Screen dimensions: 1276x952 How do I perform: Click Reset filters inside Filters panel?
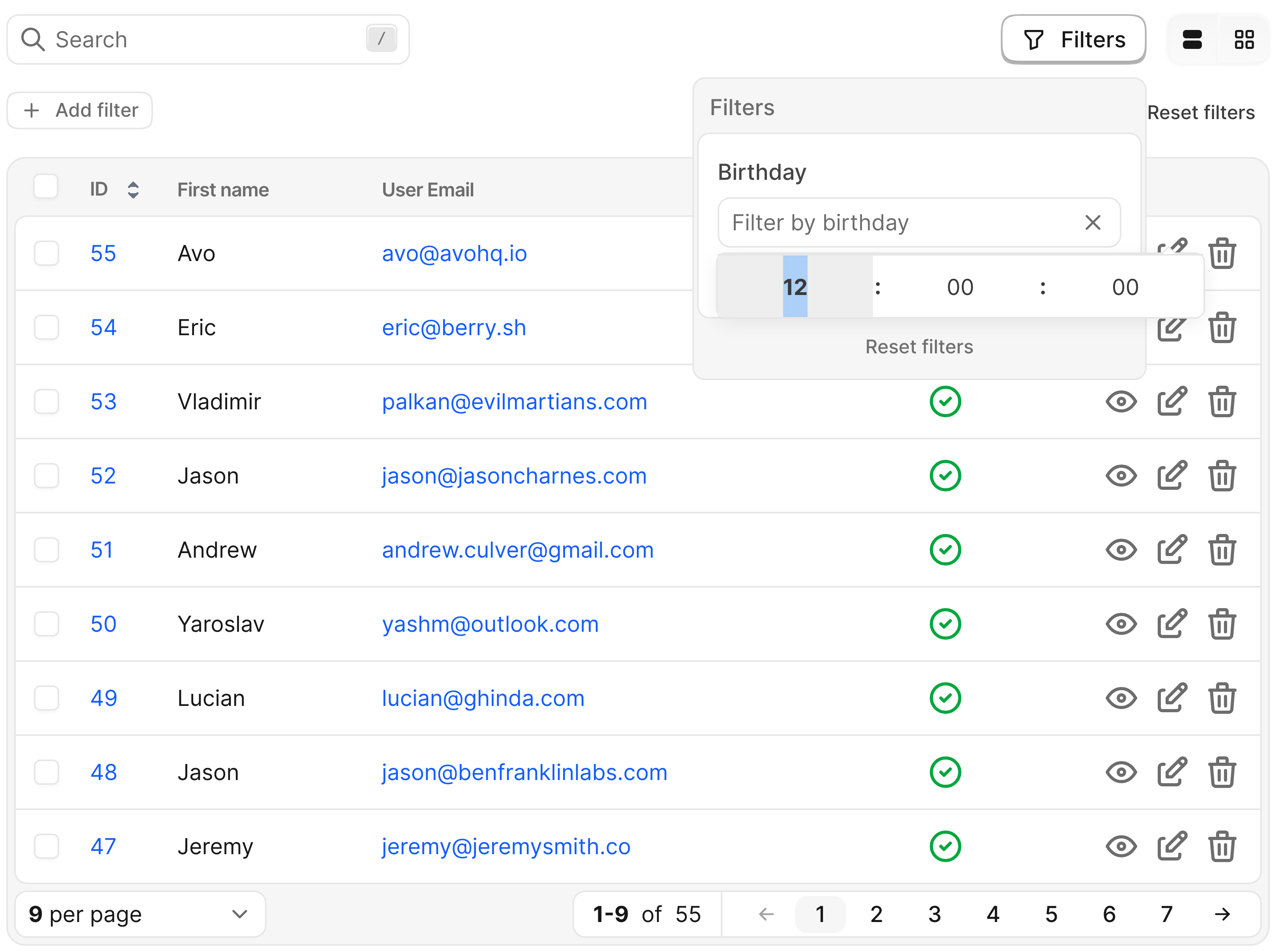[x=919, y=347]
